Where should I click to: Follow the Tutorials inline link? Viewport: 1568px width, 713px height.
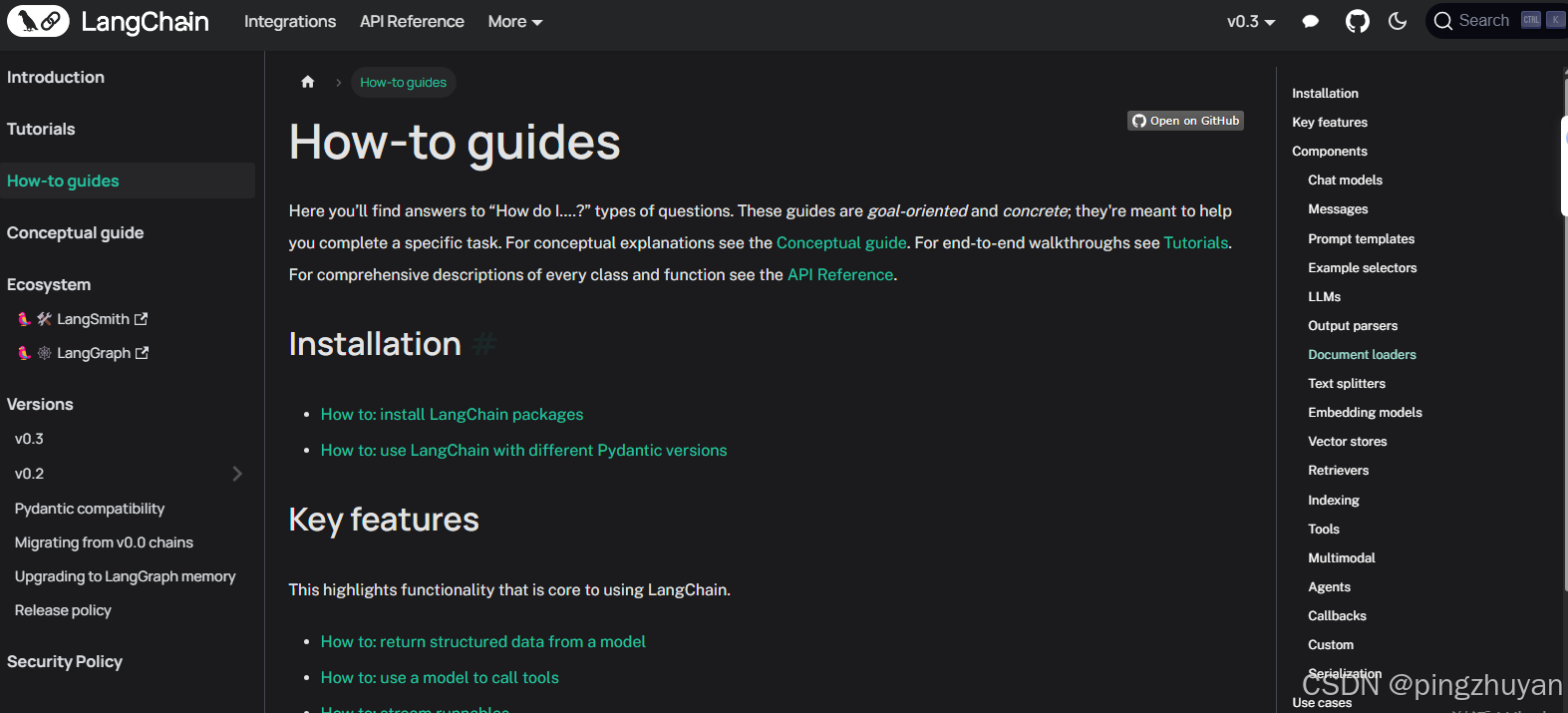(x=1196, y=242)
